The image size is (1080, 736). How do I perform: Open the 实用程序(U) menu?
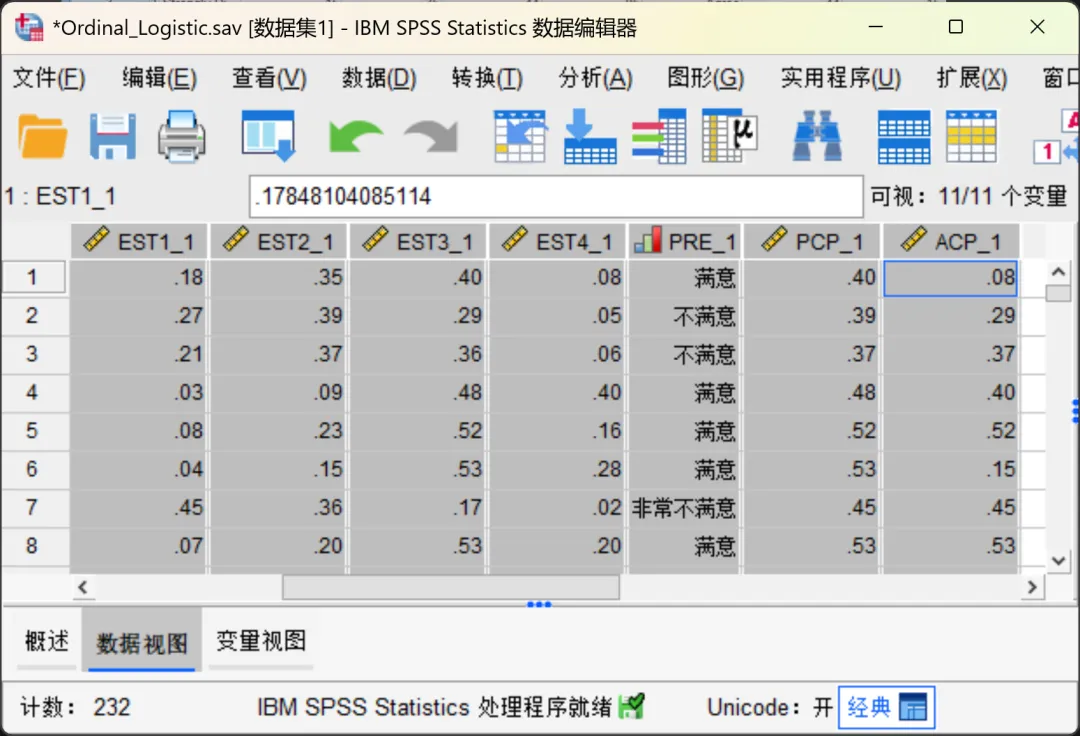840,78
